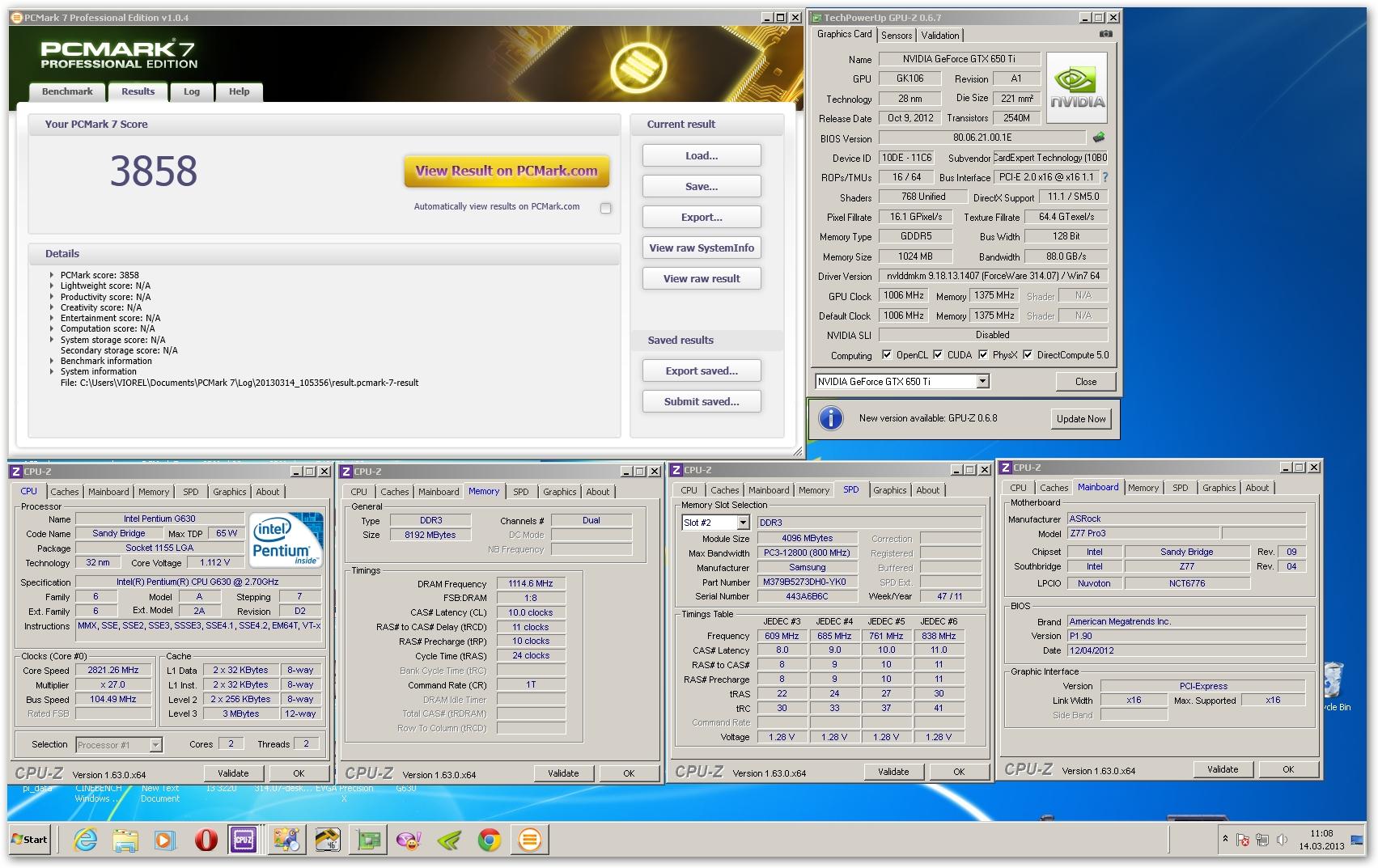The width and height of the screenshot is (1378, 868).
Task: Open the GPU-Z graphics card selector dropdown
Action: 982,381
